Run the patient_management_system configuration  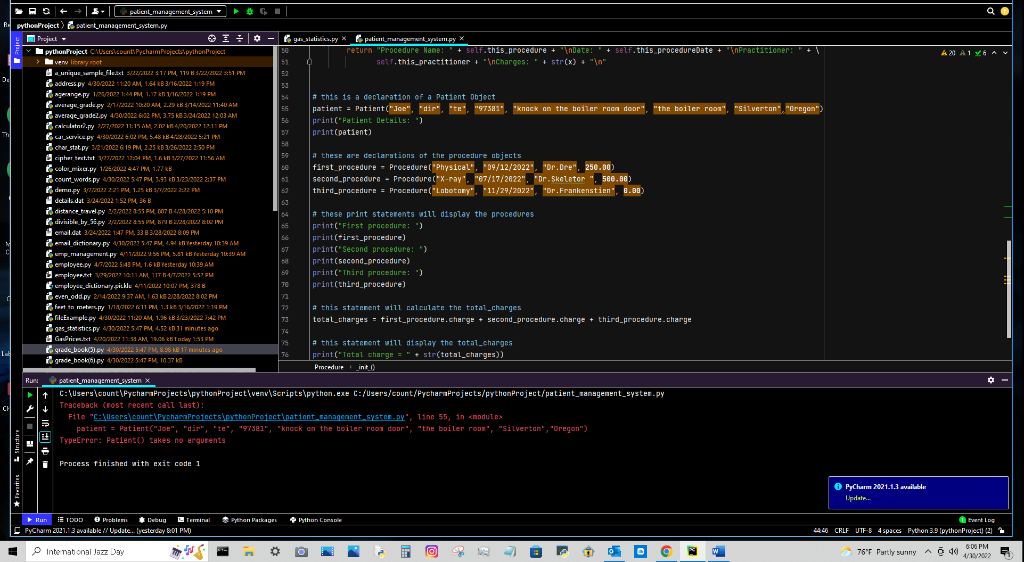point(235,10)
